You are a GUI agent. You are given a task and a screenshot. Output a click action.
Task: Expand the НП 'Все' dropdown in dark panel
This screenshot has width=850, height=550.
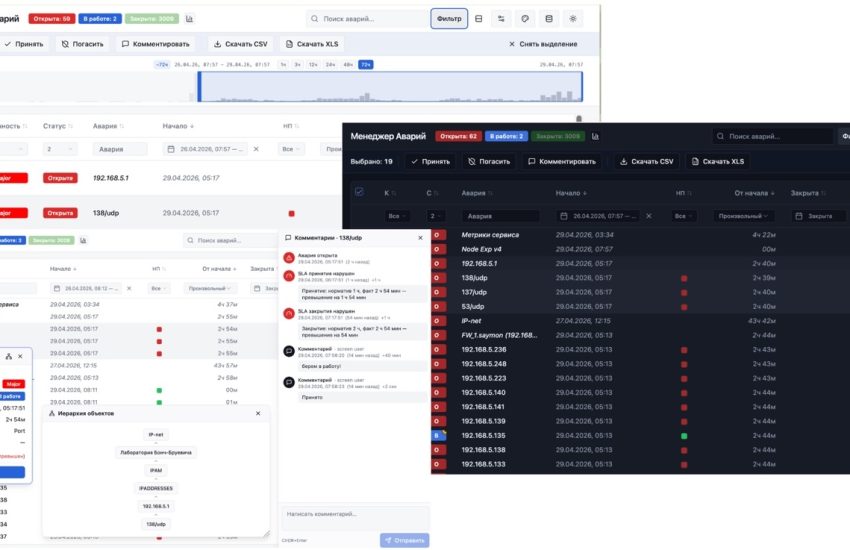tap(684, 215)
